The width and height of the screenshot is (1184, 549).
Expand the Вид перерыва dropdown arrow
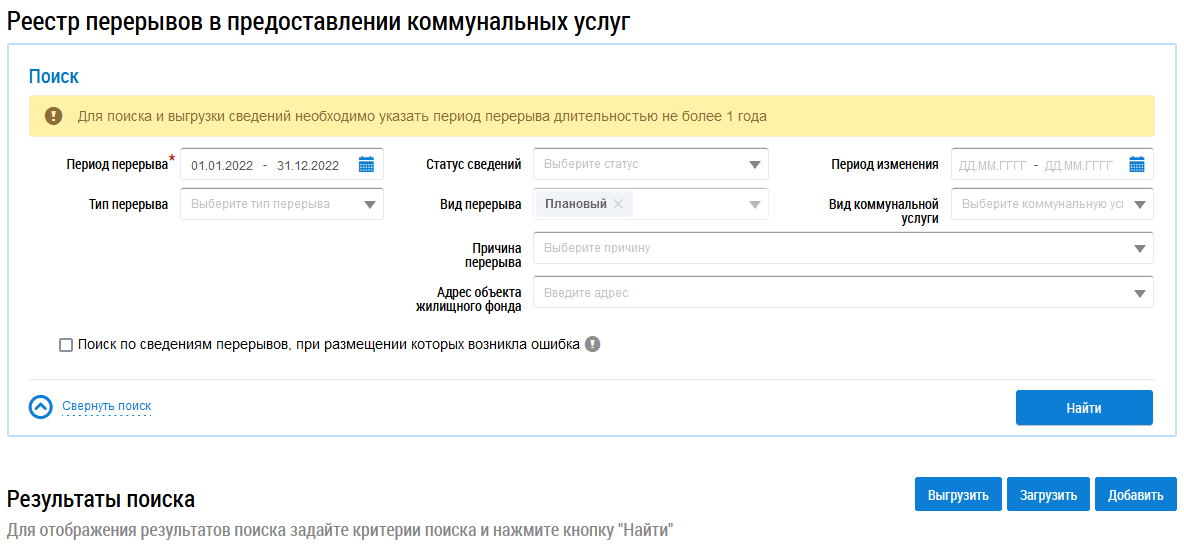tap(754, 205)
